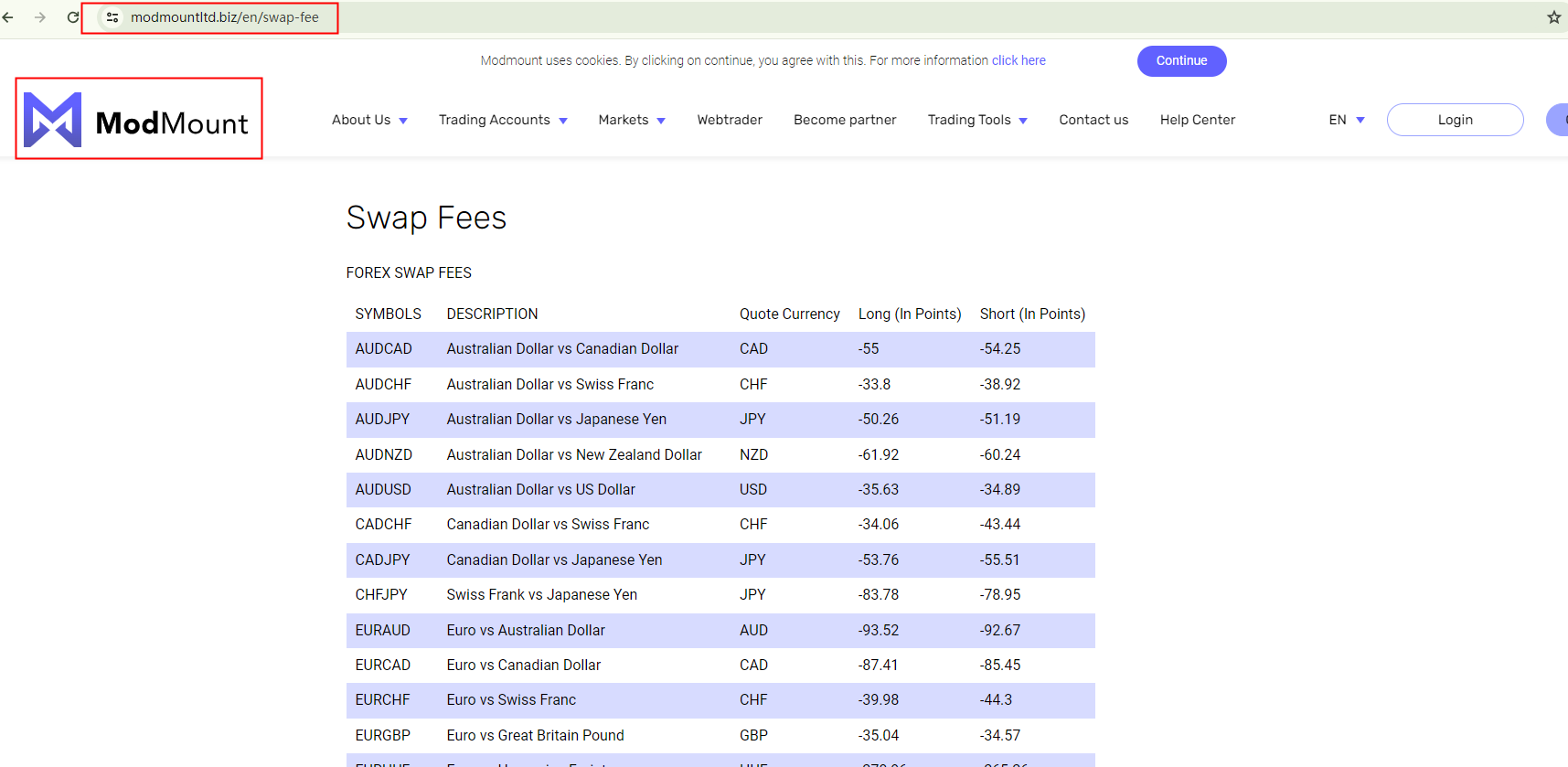Reload the page with refresh icon
This screenshot has width=1568, height=767.
pyautogui.click(x=73, y=17)
